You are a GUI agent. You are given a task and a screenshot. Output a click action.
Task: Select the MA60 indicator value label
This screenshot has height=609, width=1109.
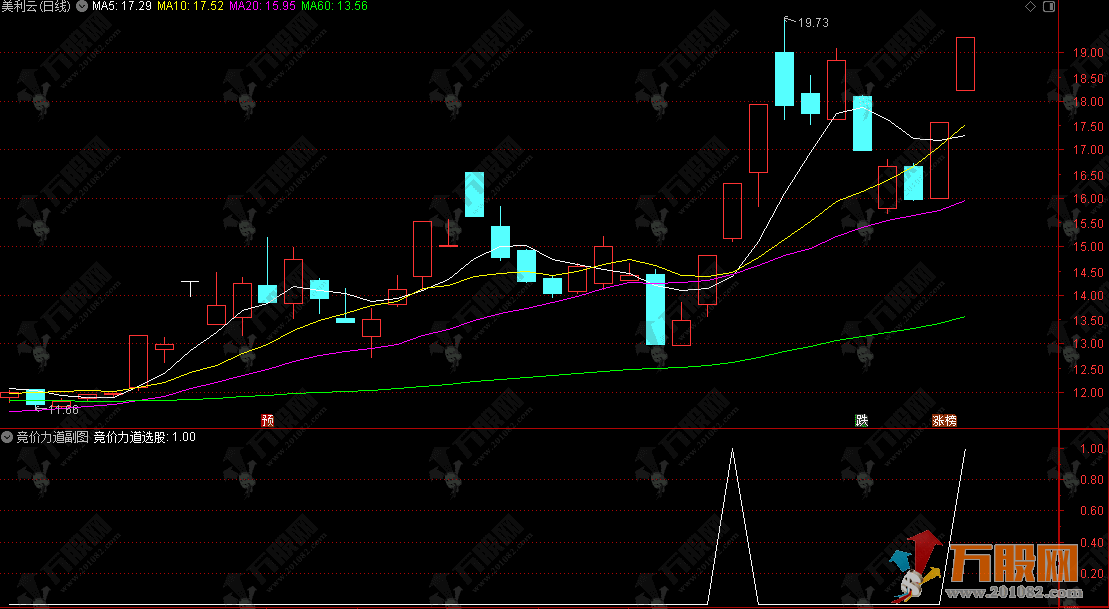click(334, 6)
